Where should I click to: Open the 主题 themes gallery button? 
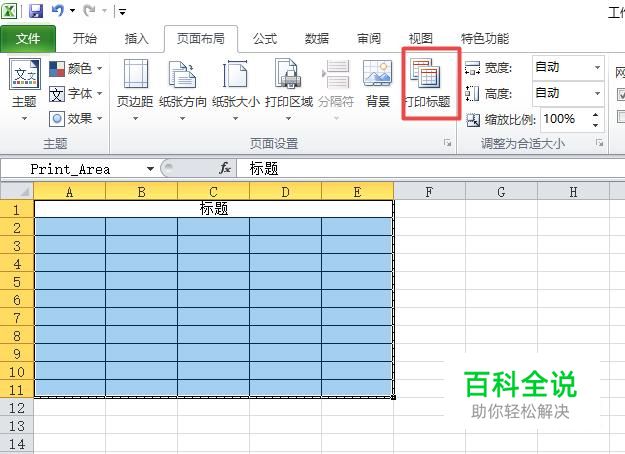[x=24, y=90]
